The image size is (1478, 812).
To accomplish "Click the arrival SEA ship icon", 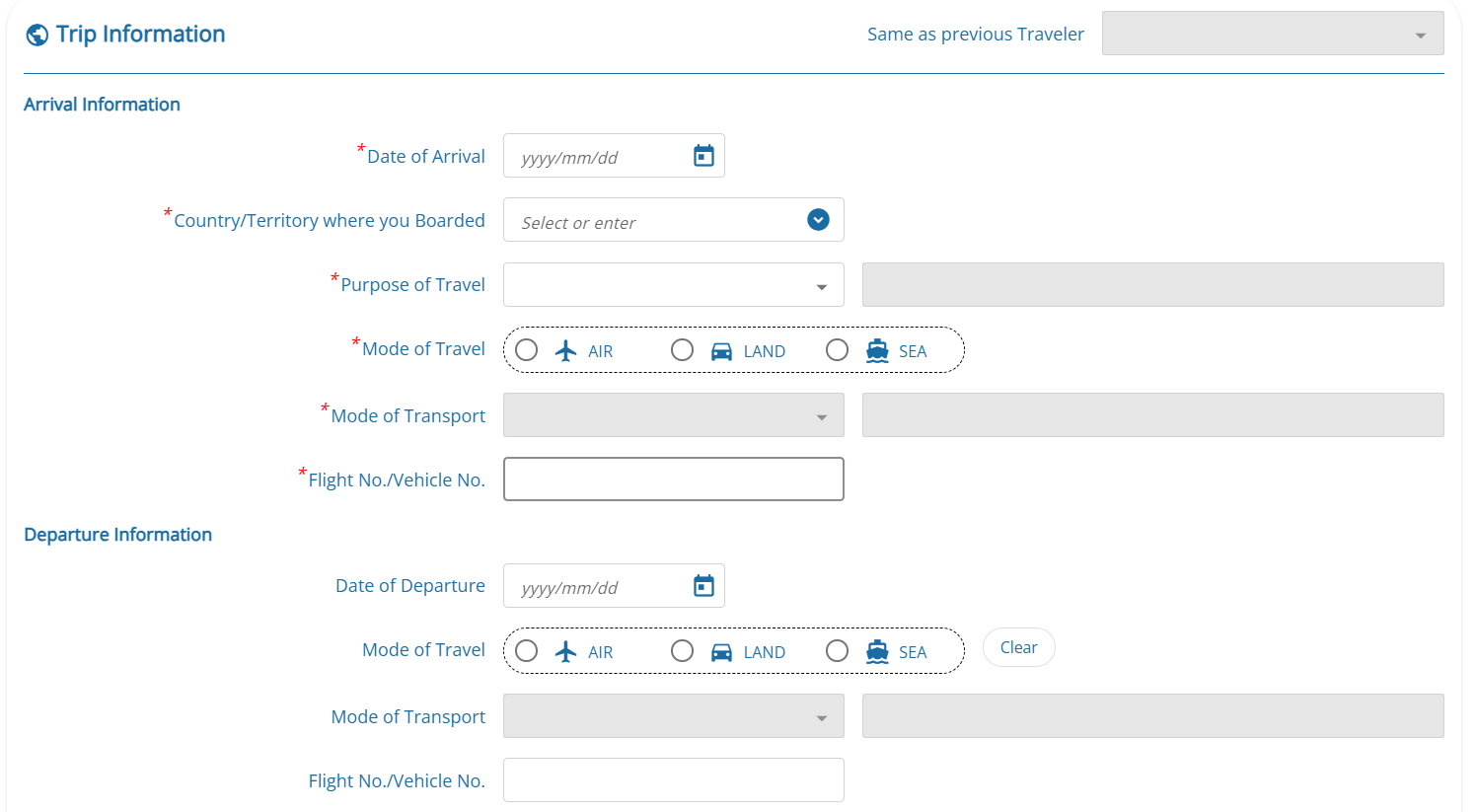I will 877,350.
